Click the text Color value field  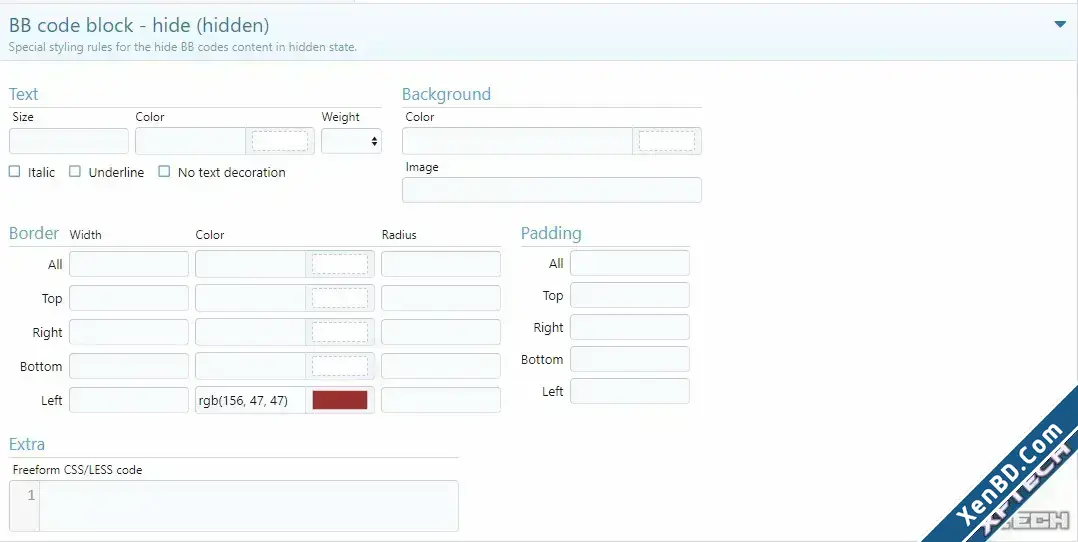[x=190, y=141]
